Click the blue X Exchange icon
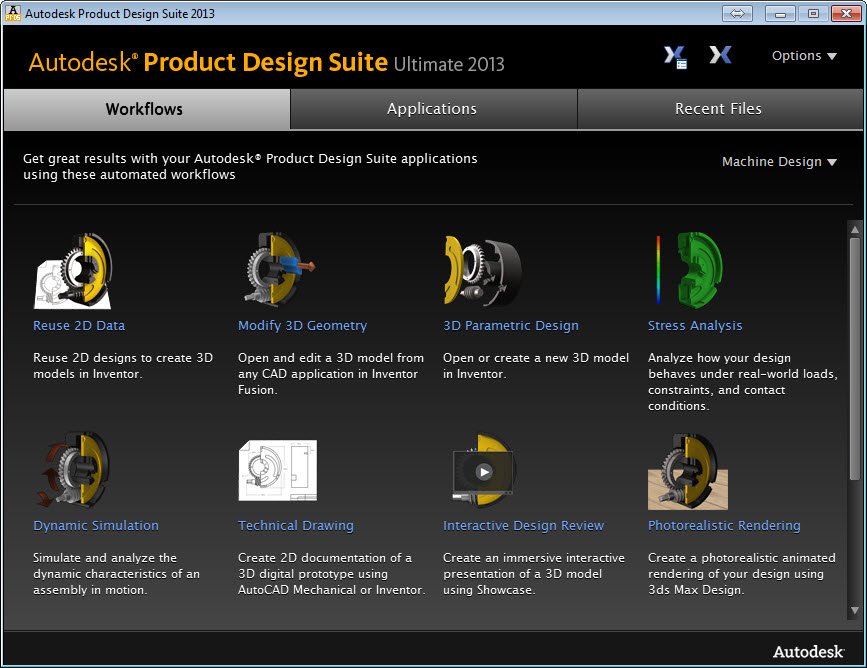The image size is (867, 668). click(x=720, y=55)
